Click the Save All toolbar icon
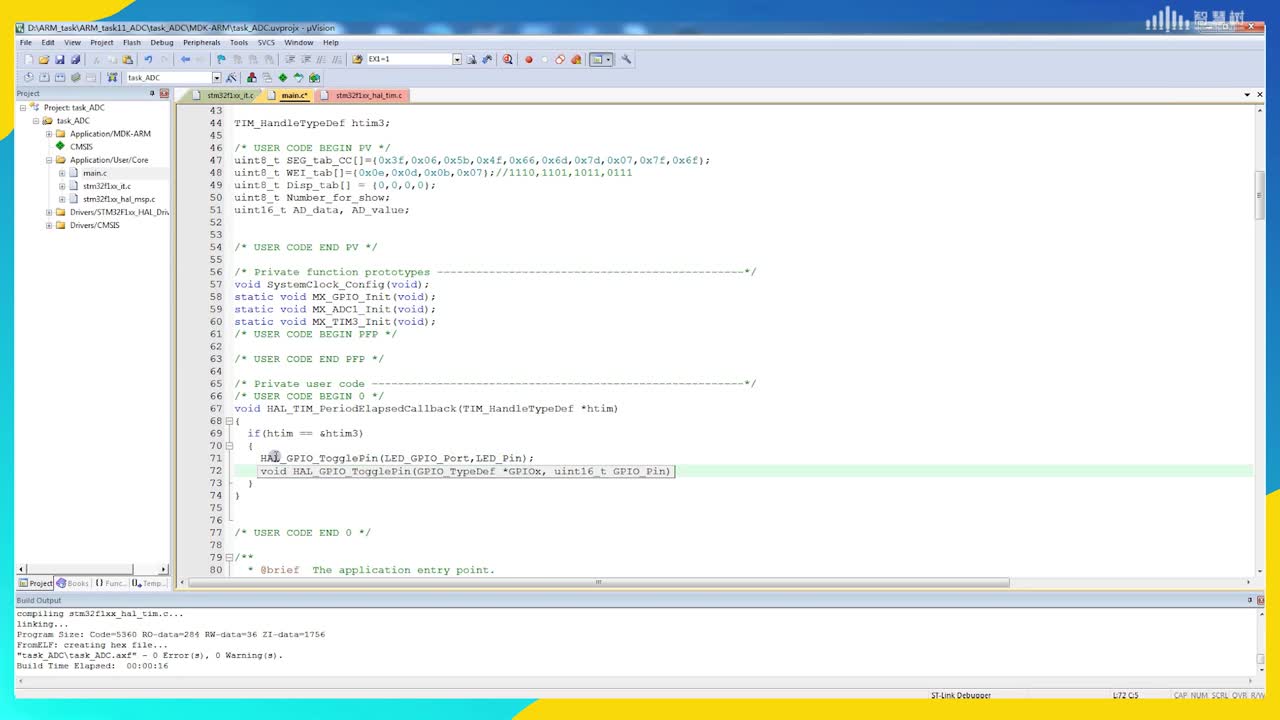Image resolution: width=1280 pixels, height=720 pixels. point(75,59)
